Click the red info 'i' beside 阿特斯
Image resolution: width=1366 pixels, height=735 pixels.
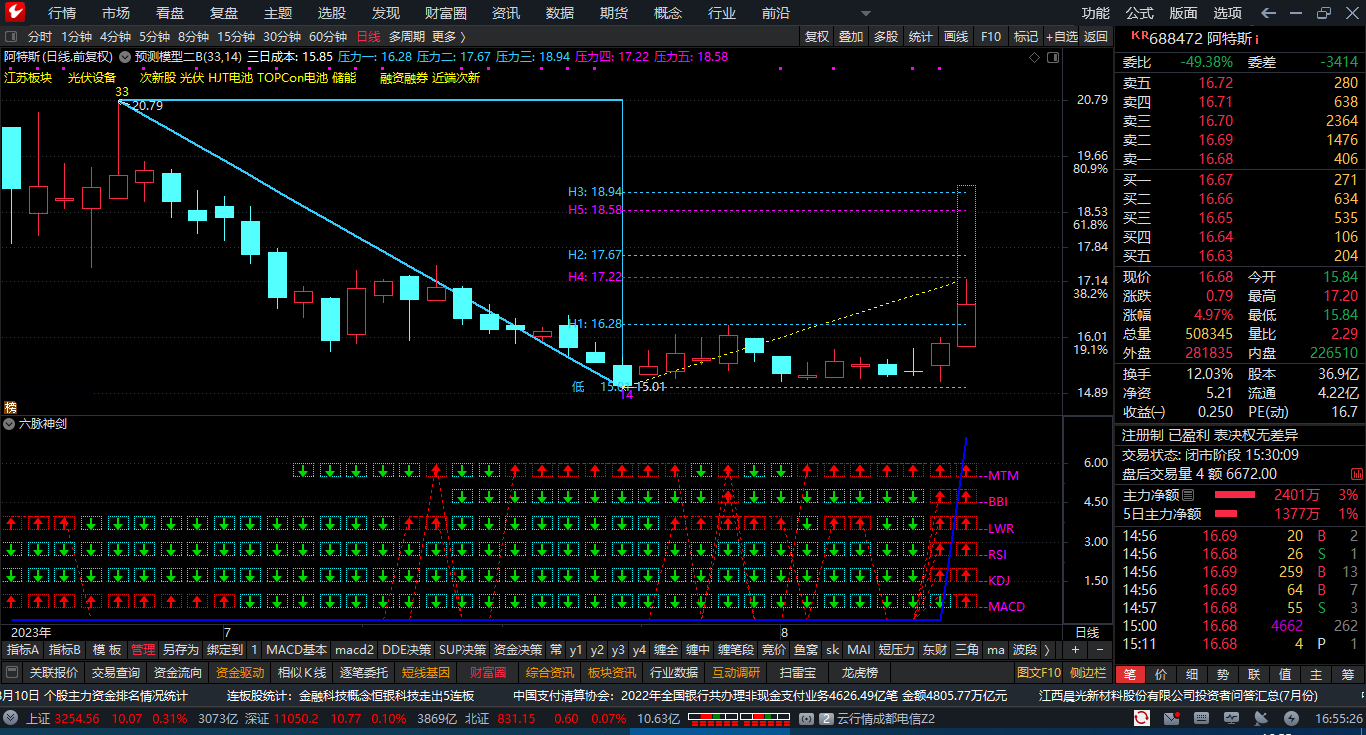click(x=1257, y=38)
